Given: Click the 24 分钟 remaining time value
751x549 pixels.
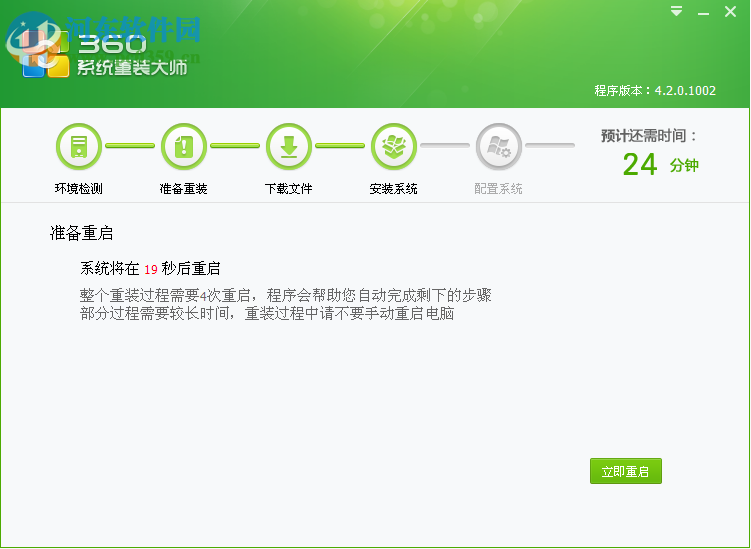Looking at the screenshot, I should point(660,165).
